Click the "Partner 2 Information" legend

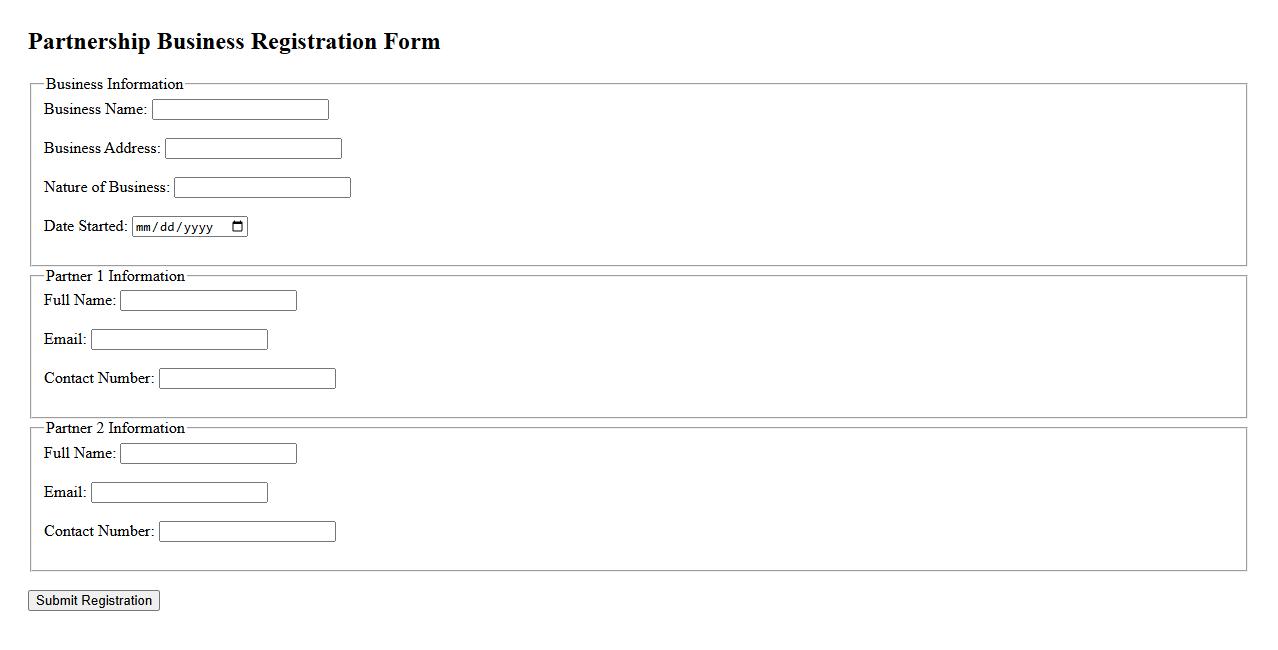pyautogui.click(x=115, y=428)
